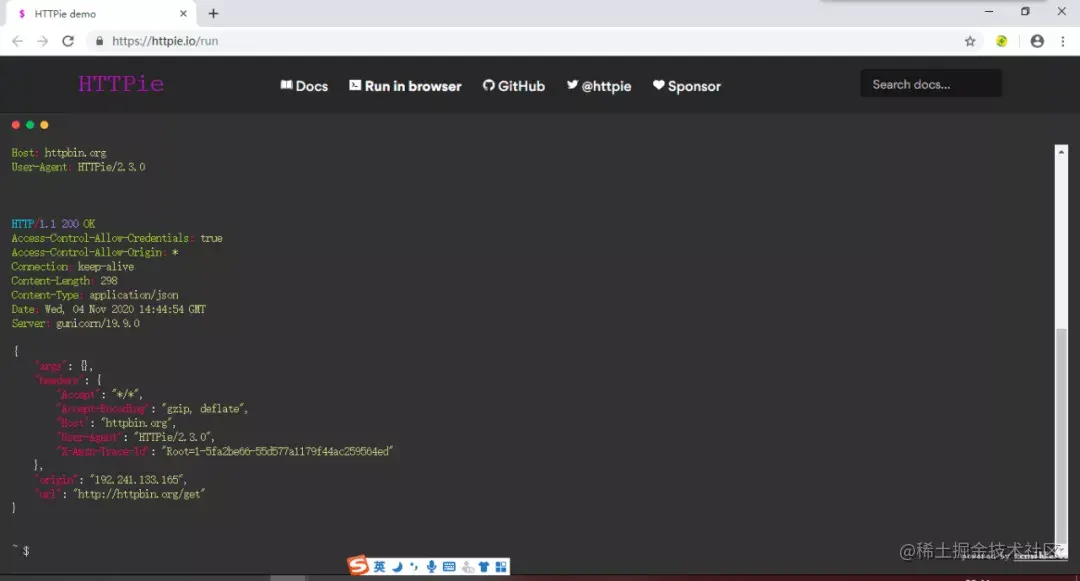The width and height of the screenshot is (1080, 581).
Task: Open the Docs link
Action: 304,86
